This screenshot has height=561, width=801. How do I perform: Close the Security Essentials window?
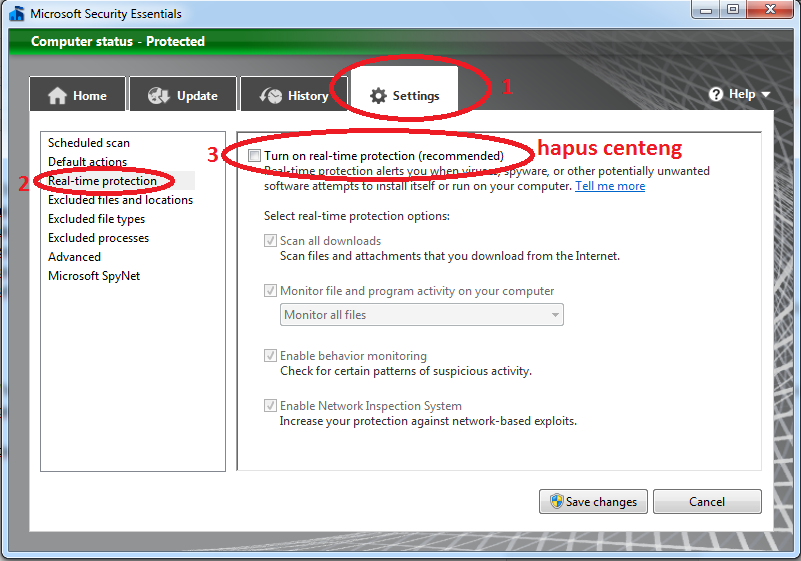tap(770, 9)
